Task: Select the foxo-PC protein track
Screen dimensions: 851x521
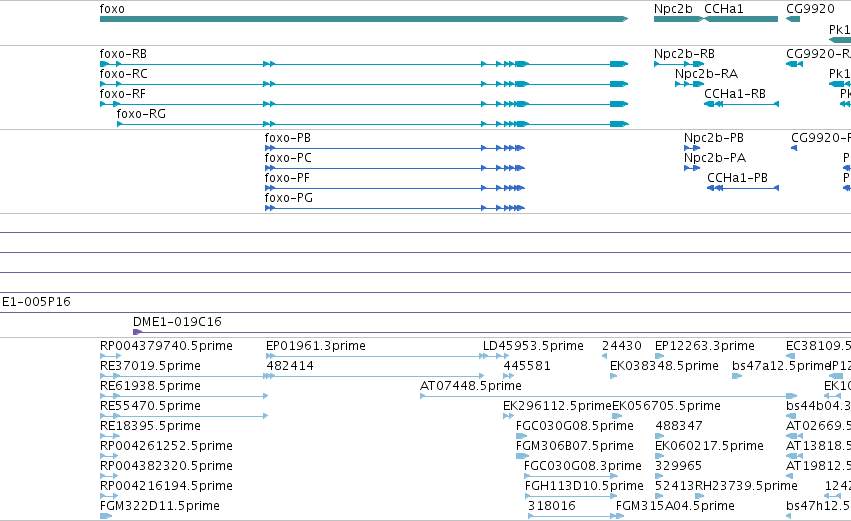Action: pos(395,168)
